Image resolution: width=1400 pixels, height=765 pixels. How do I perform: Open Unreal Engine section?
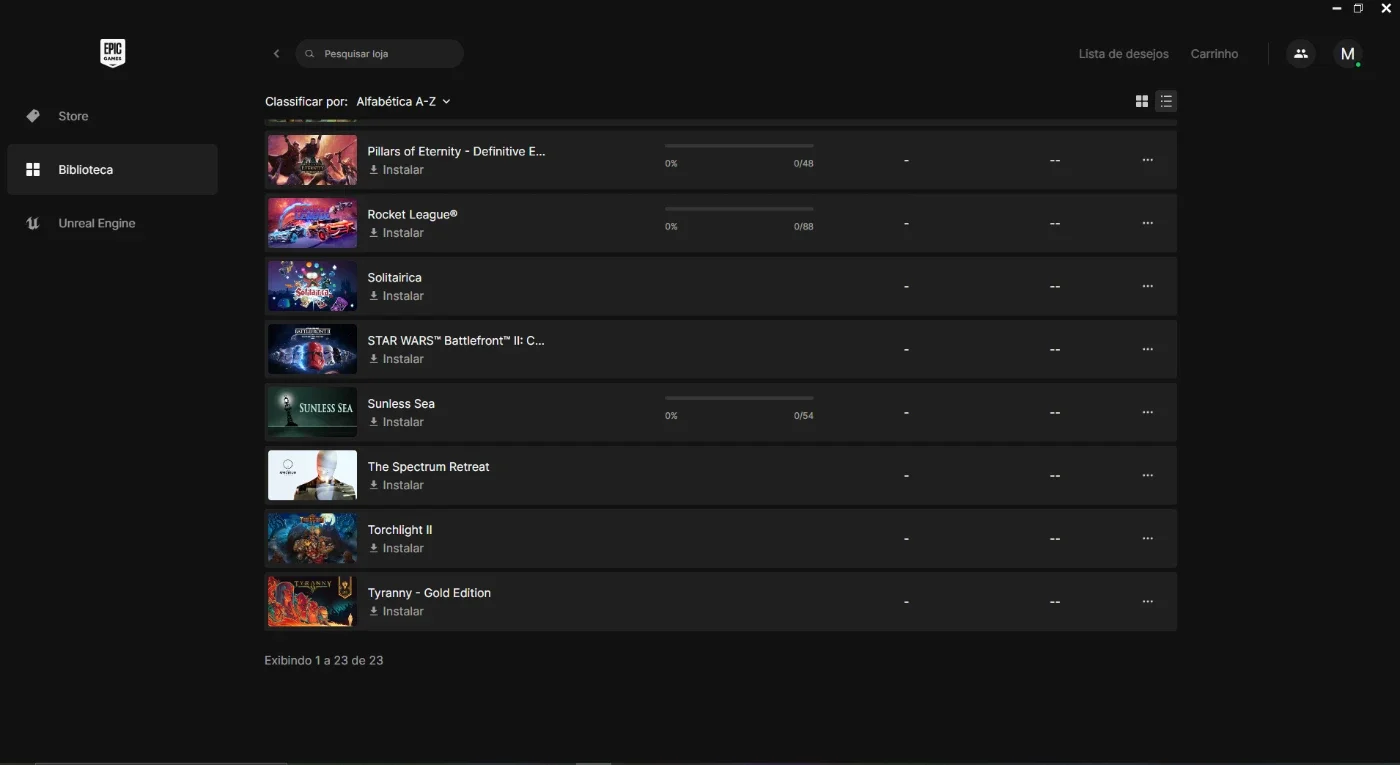point(112,223)
